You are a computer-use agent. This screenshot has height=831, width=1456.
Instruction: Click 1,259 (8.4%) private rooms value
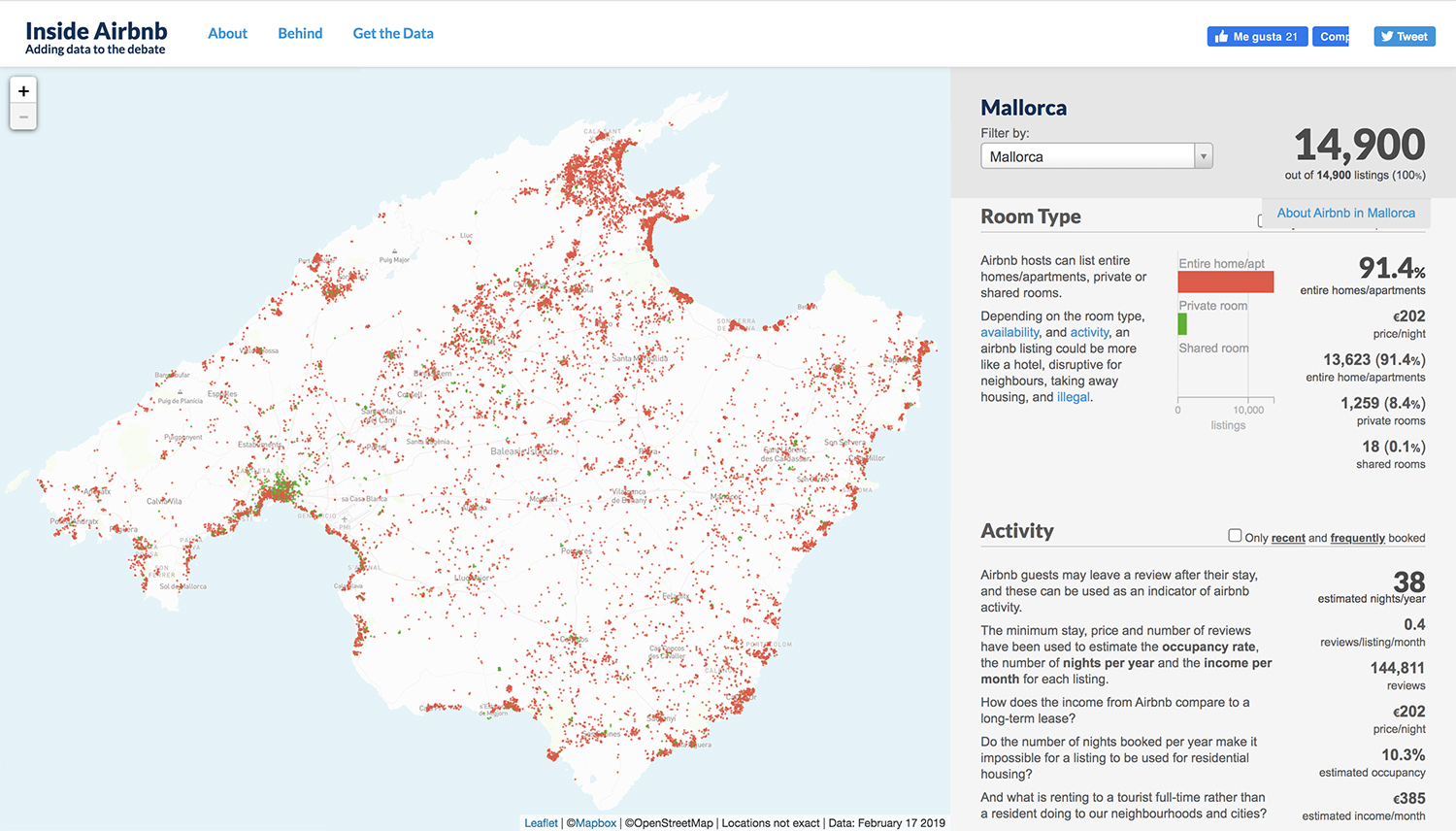(1383, 403)
